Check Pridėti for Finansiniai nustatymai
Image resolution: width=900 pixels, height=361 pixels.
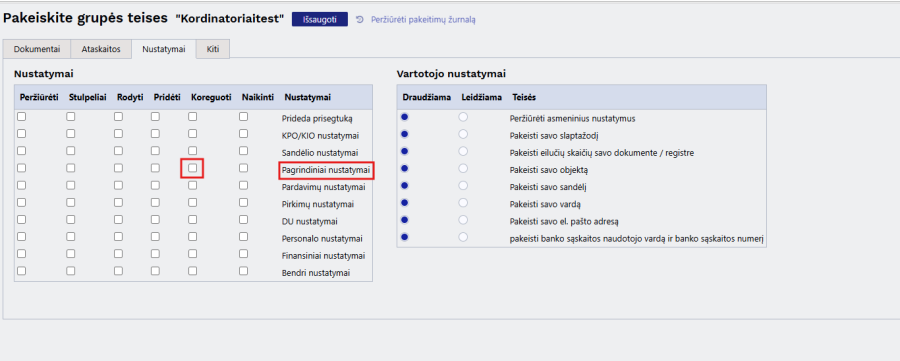coord(155,254)
